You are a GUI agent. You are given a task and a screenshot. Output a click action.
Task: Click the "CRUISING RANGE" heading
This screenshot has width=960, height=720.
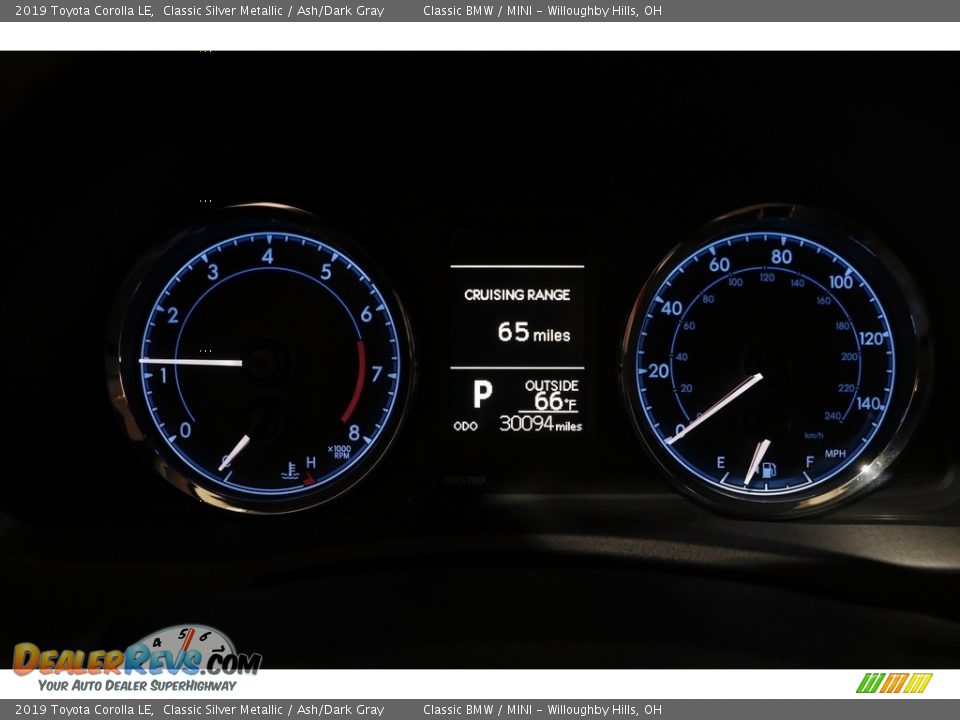click(x=517, y=295)
